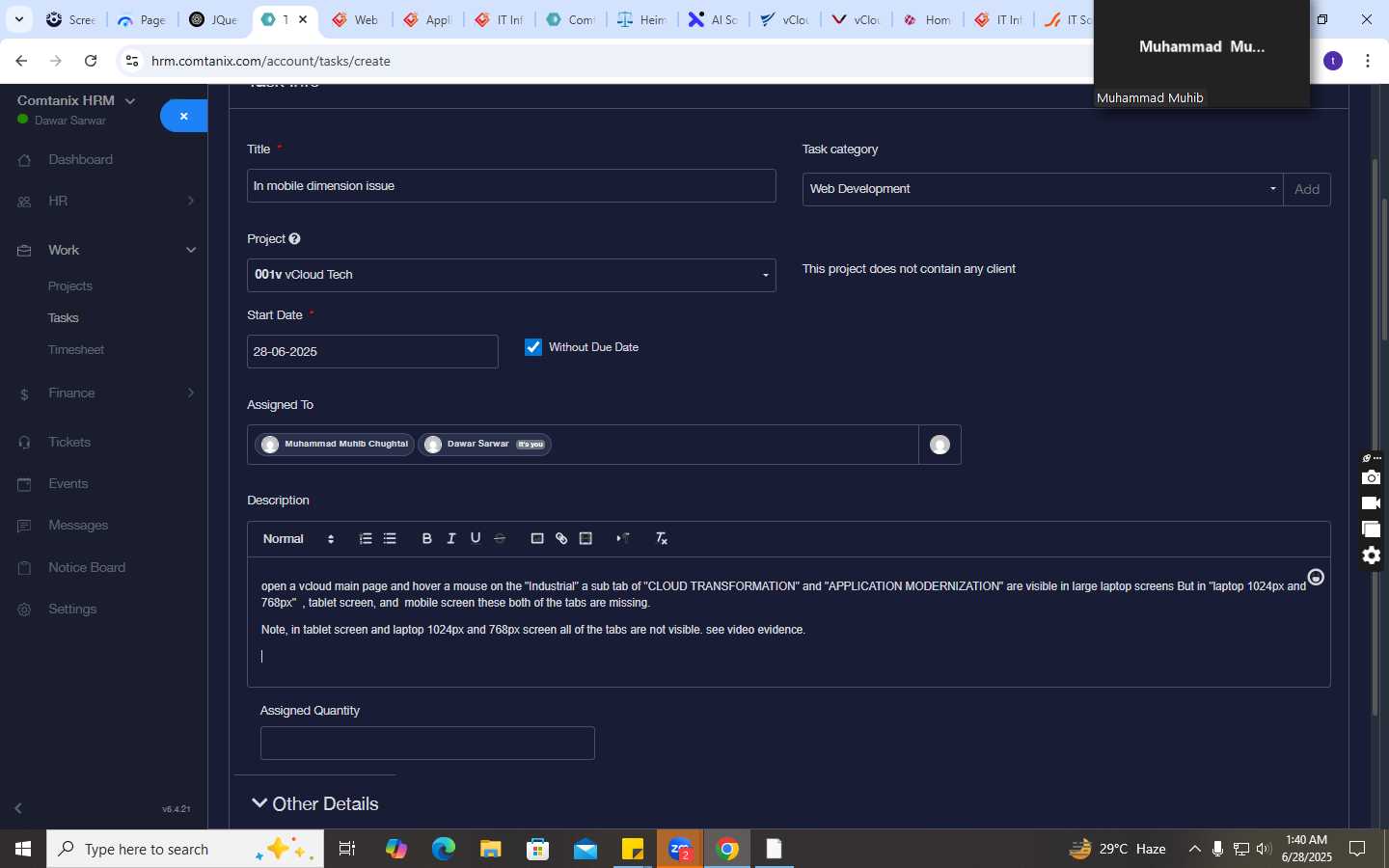Viewport: 1389px width, 868px height.
Task: Reload the browser page
Action: click(91, 61)
